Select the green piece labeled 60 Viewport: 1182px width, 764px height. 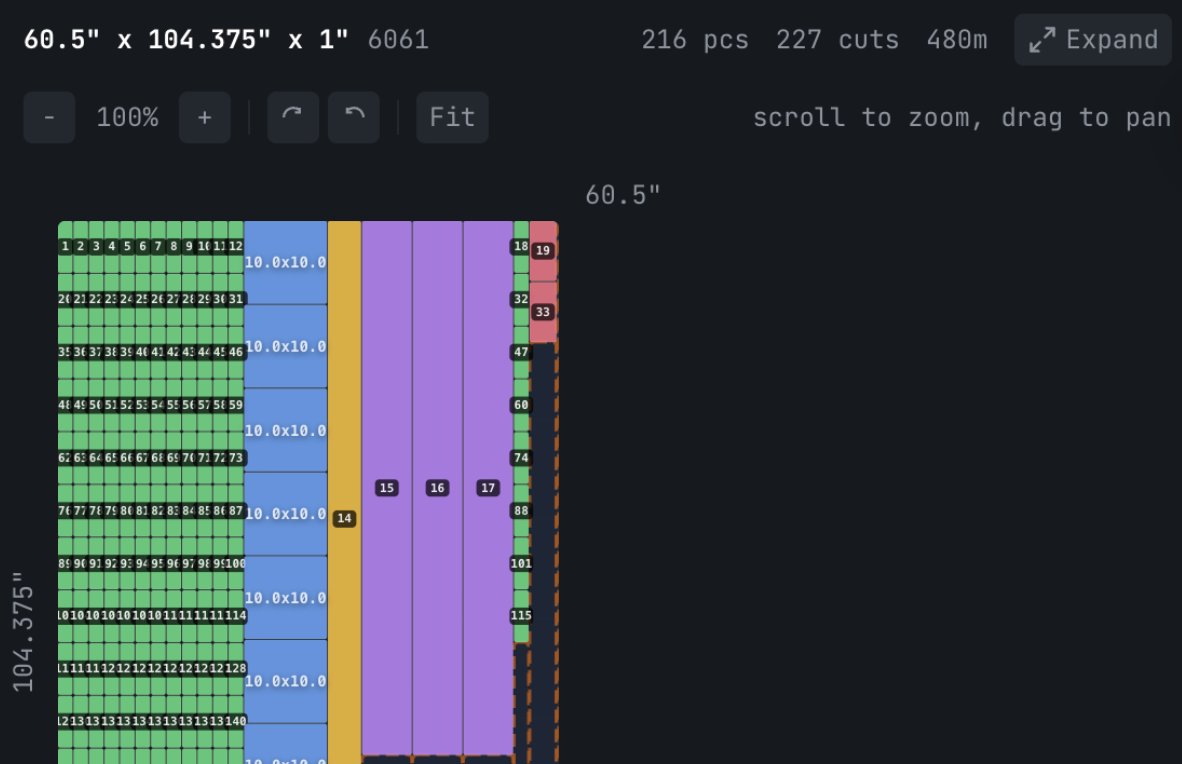[x=521, y=405]
